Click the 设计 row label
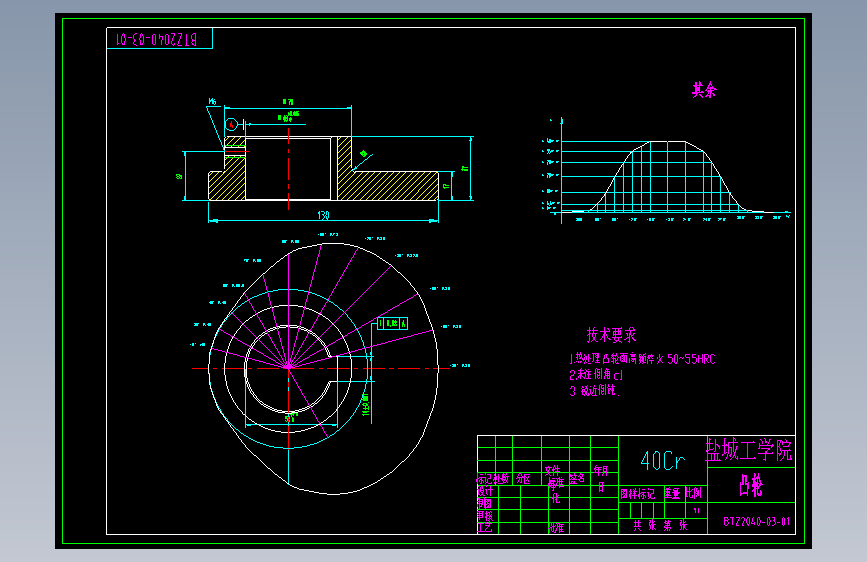The height and width of the screenshot is (562, 867). point(485,491)
